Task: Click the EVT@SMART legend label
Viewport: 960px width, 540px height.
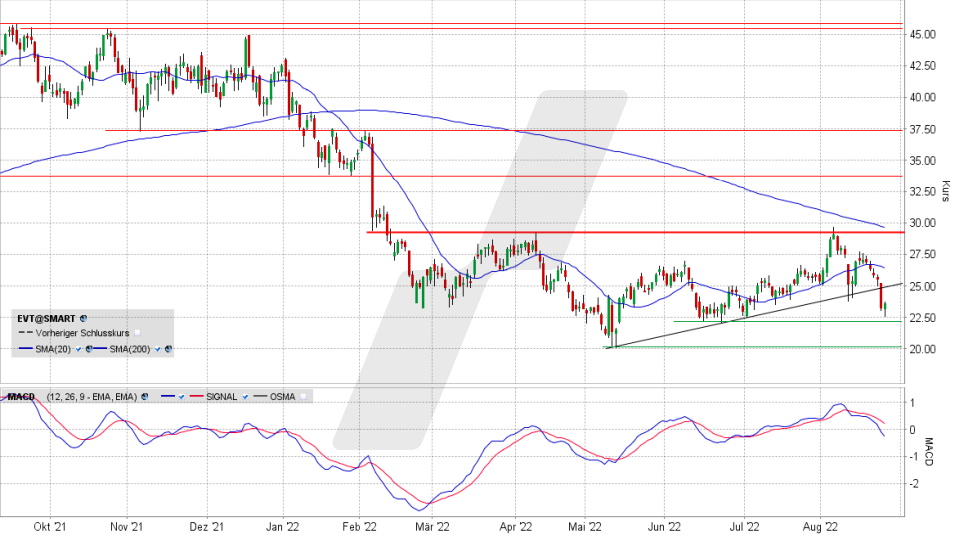Action: pos(46,318)
